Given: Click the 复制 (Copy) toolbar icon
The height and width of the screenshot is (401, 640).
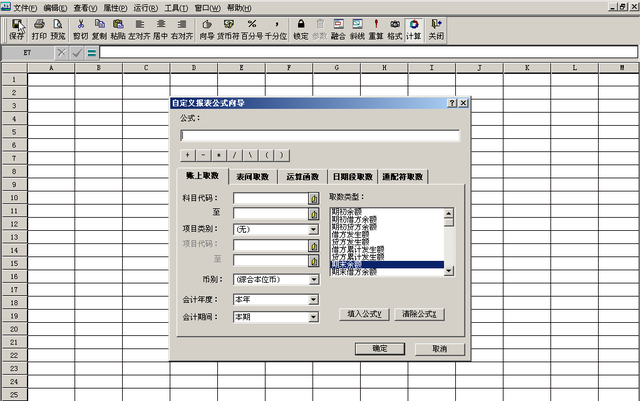Looking at the screenshot, I should 99,29.
